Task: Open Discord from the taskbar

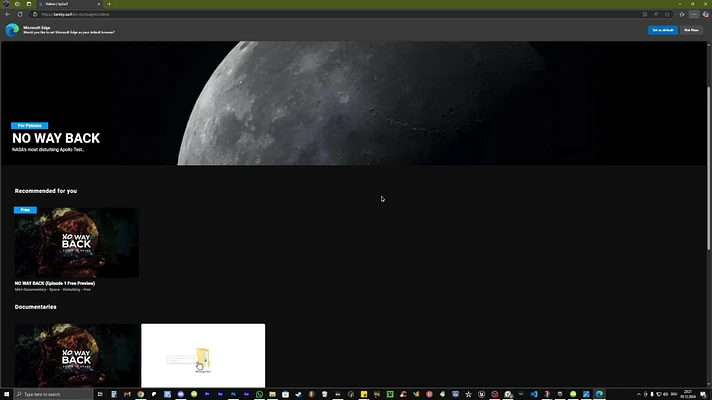Action: coord(181,394)
